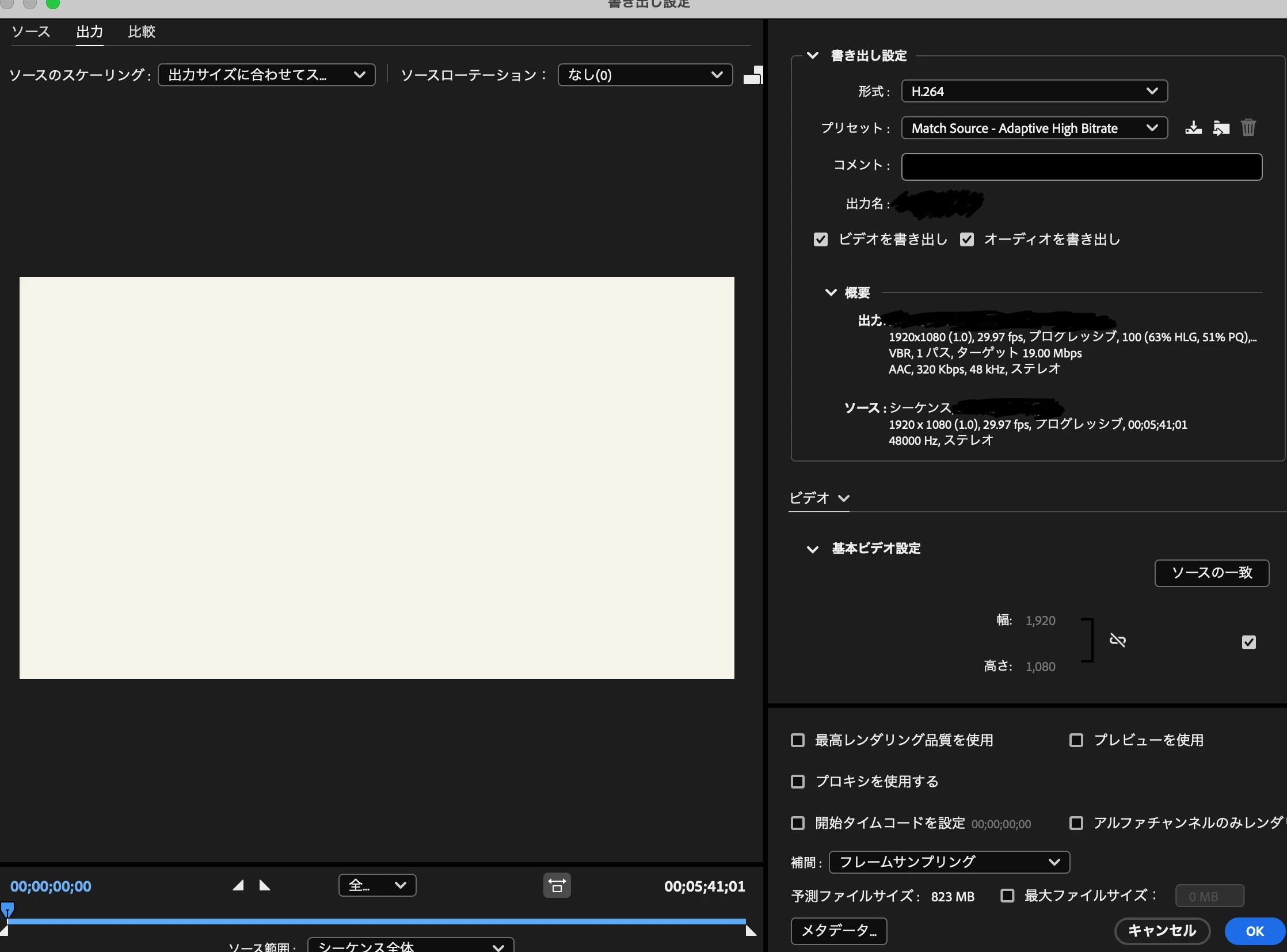
Task: Open the Match Source preset dropdown
Action: [x=1034, y=128]
